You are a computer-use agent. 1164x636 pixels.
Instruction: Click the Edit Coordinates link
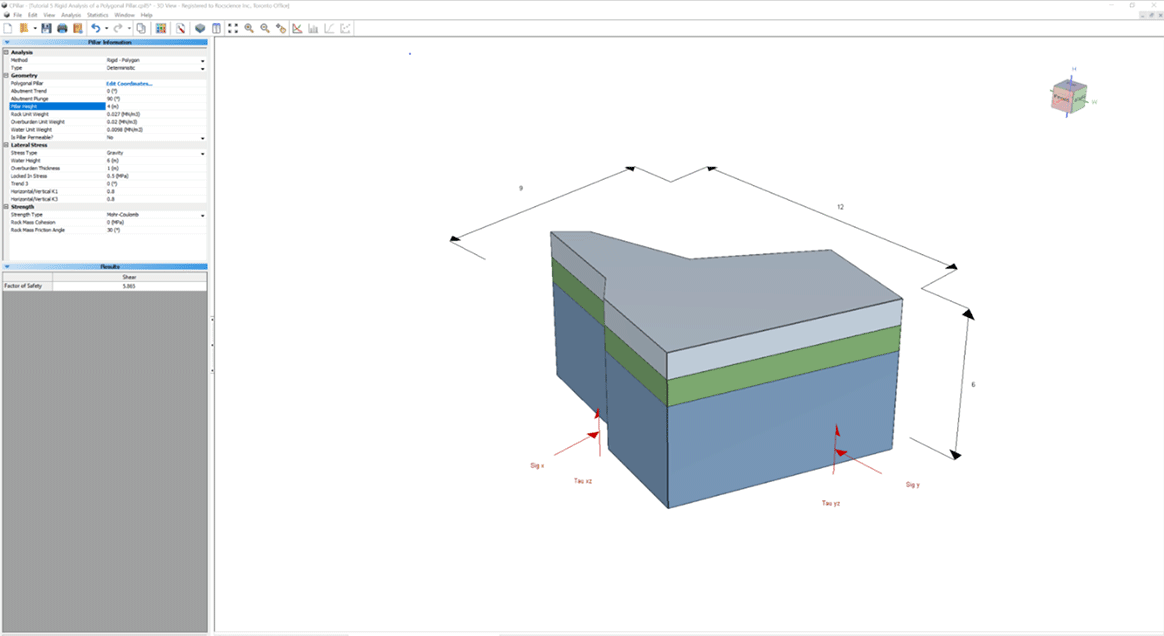point(129,83)
